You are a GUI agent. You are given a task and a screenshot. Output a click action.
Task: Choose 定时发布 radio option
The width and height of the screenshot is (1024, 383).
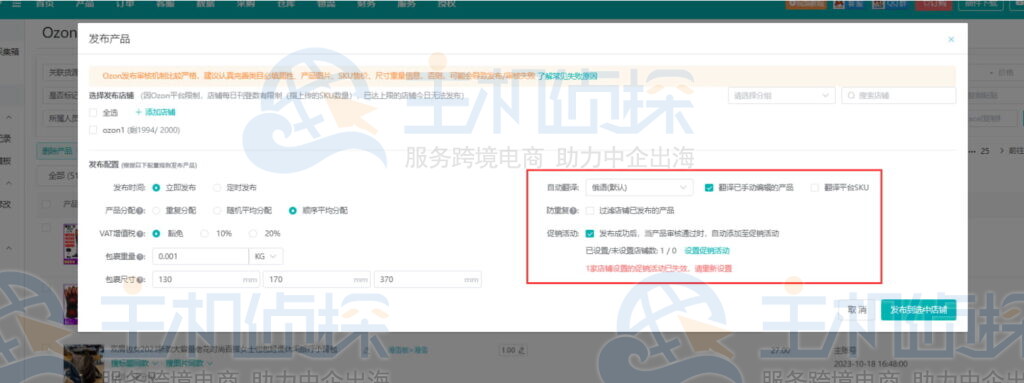217,188
